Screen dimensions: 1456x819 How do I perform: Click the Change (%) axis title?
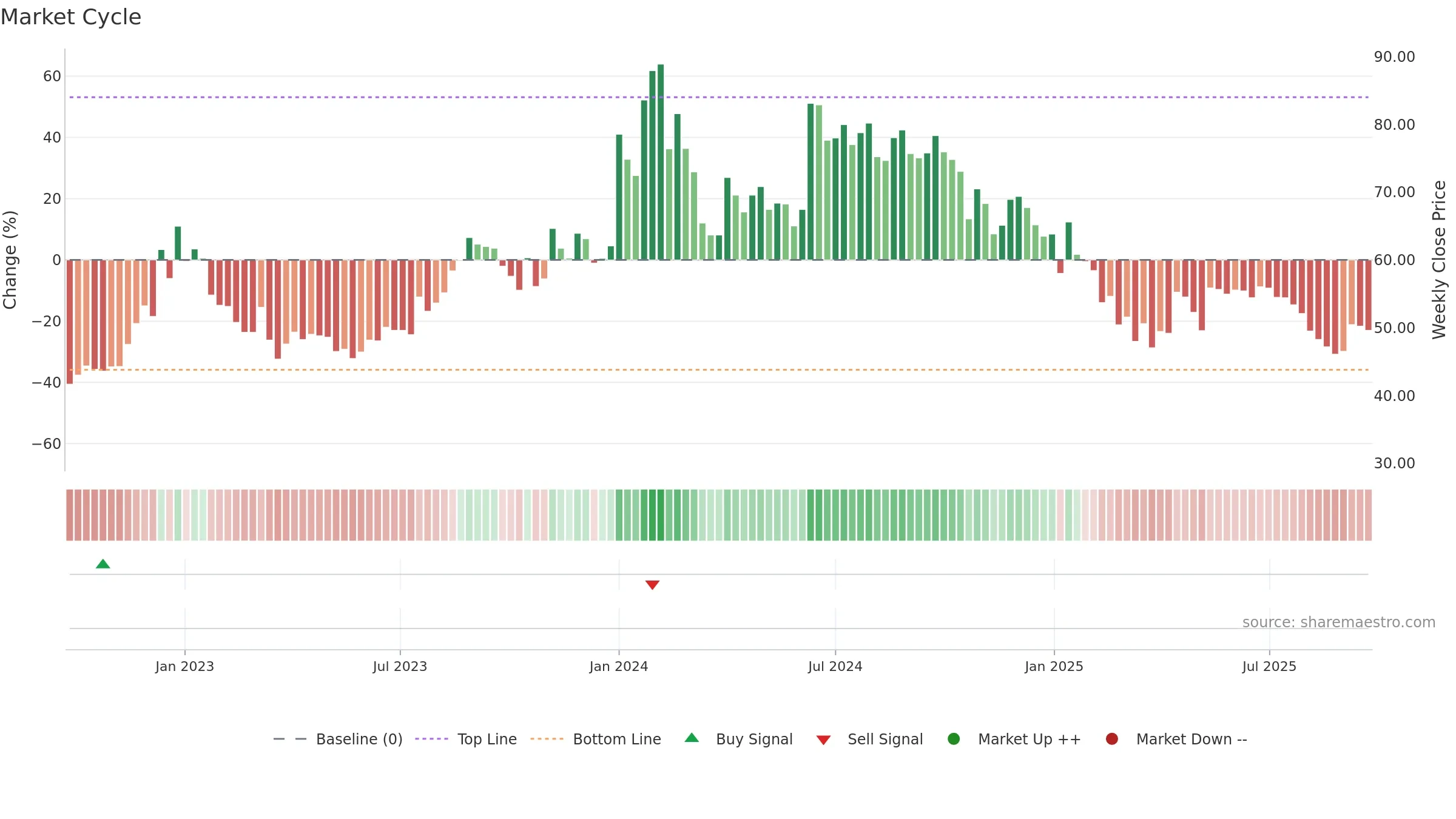[10, 260]
